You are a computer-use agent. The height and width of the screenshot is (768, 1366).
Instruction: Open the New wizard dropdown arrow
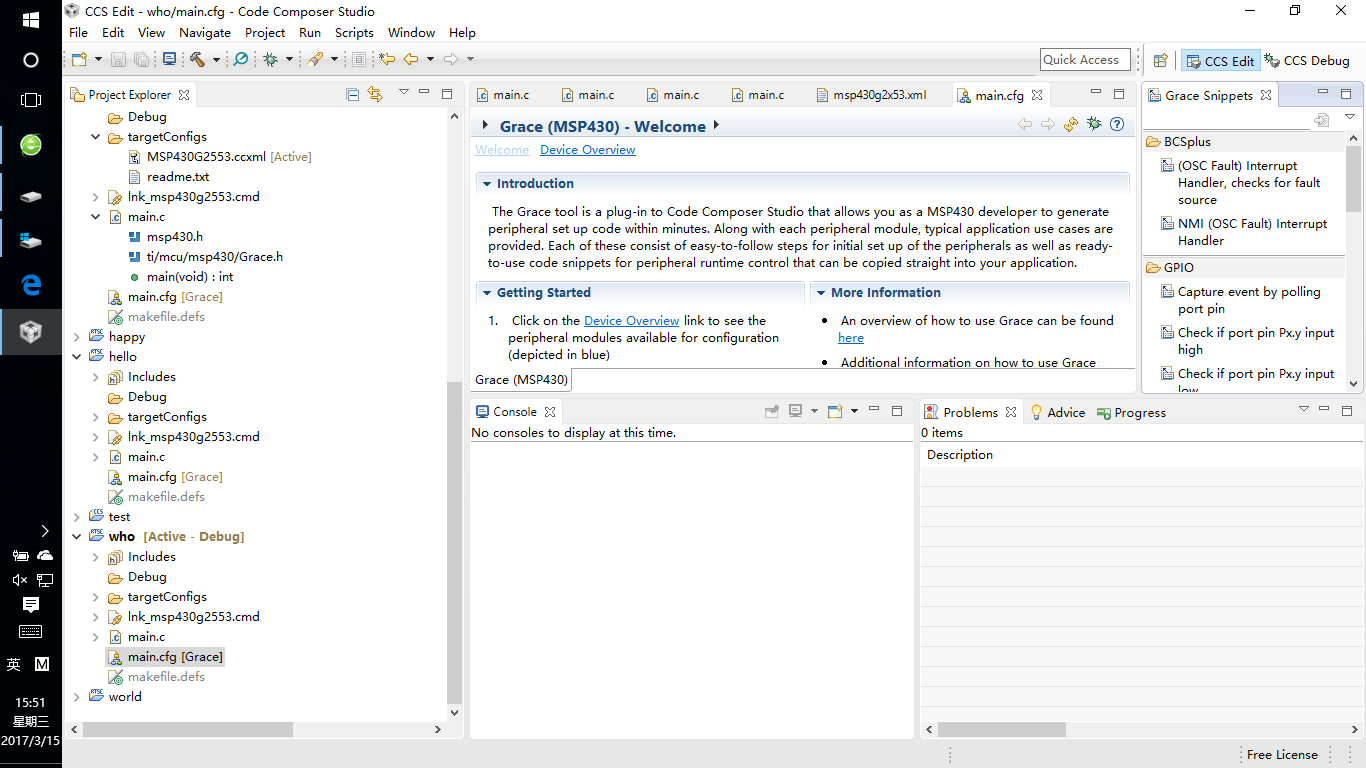[98, 60]
